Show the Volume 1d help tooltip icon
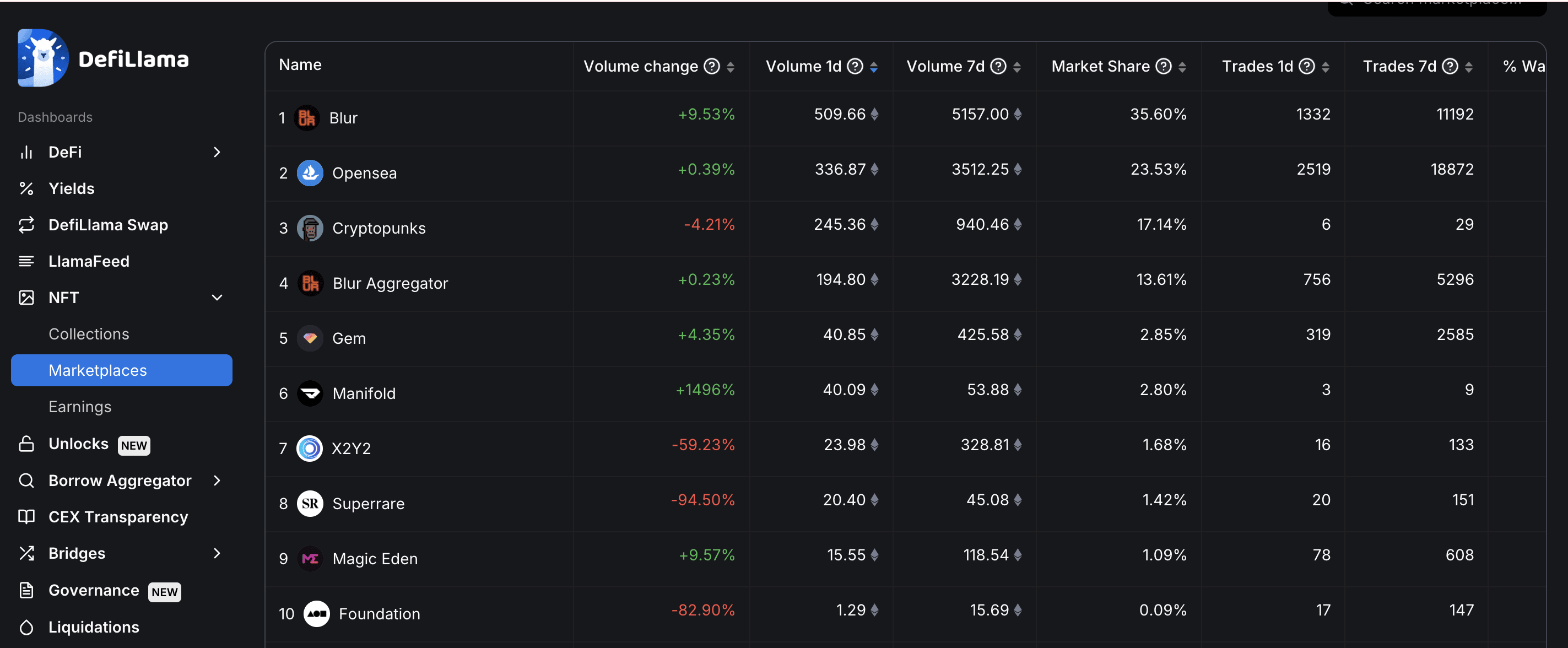Image resolution: width=1568 pixels, height=648 pixels. click(855, 66)
